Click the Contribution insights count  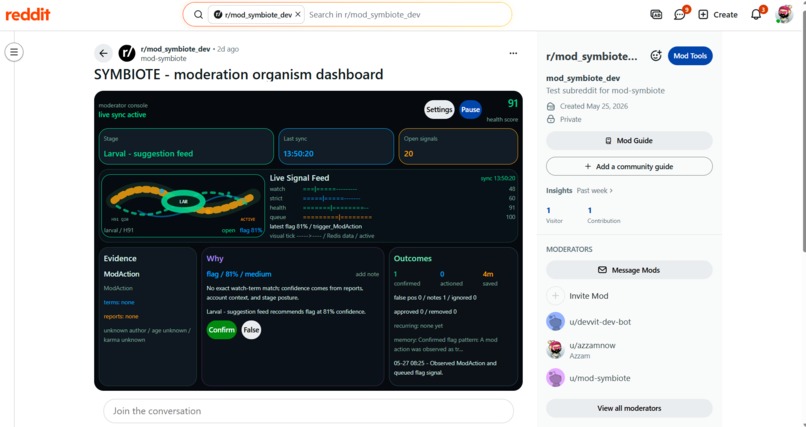pyautogui.click(x=590, y=210)
